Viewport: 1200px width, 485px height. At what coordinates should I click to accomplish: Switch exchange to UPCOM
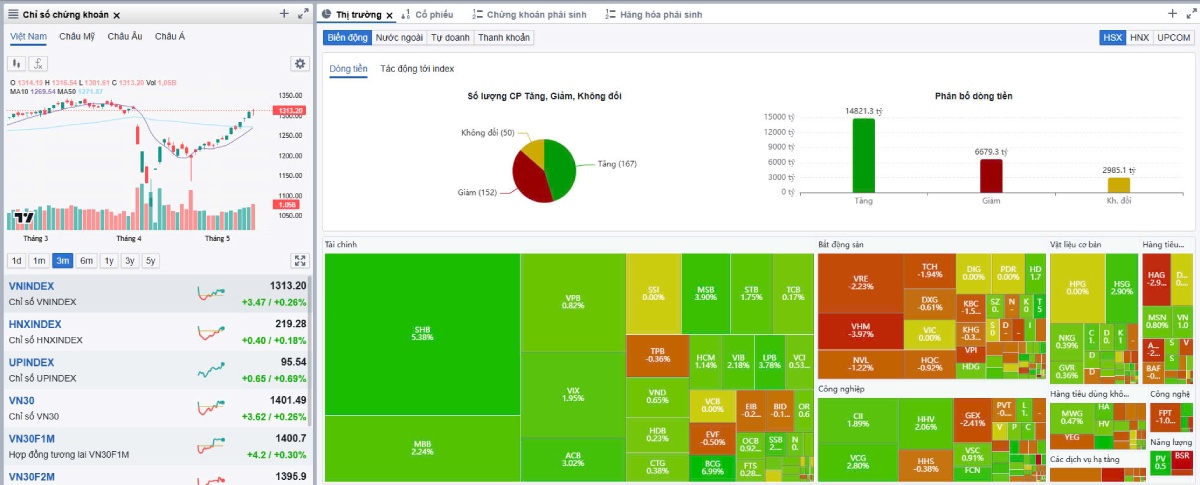1173,37
